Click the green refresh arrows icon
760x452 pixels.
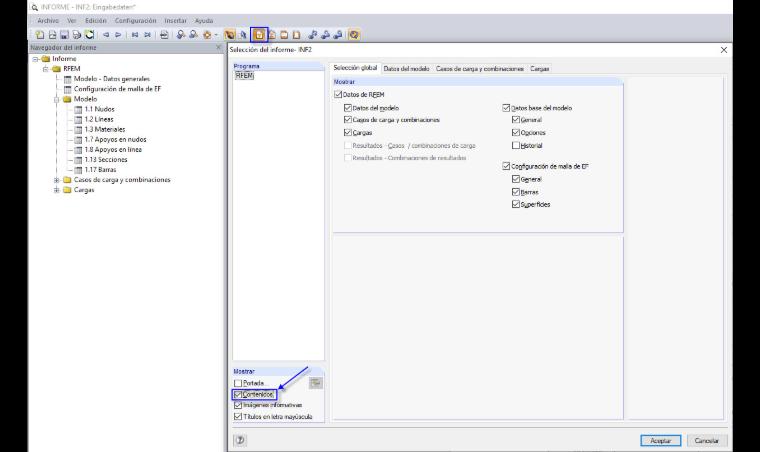pos(90,35)
